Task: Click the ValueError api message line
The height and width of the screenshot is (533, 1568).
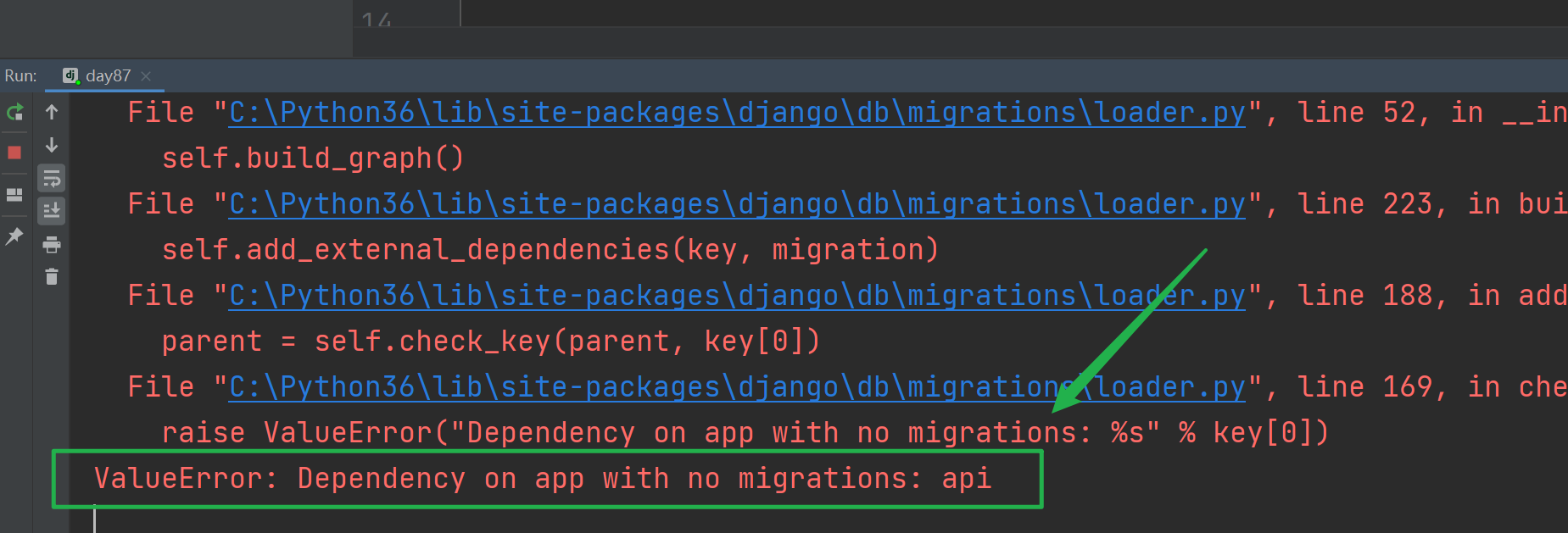Action: click(x=543, y=479)
